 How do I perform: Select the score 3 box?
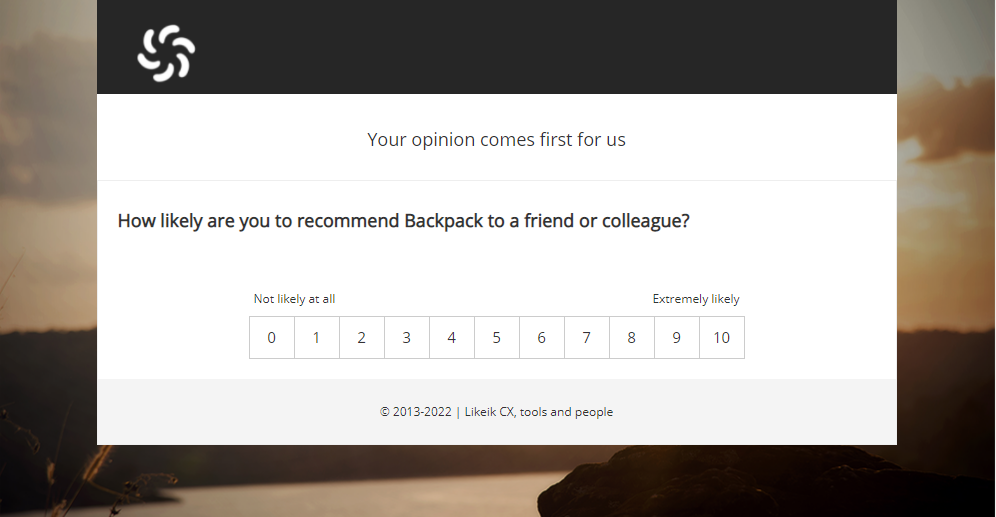pos(407,338)
